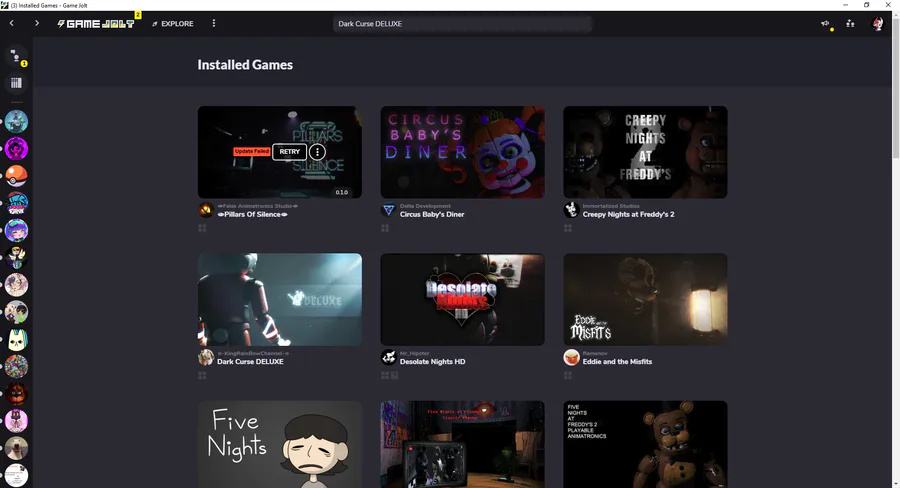
Task: Click the 0.1.0 version badge
Action: pos(342,192)
